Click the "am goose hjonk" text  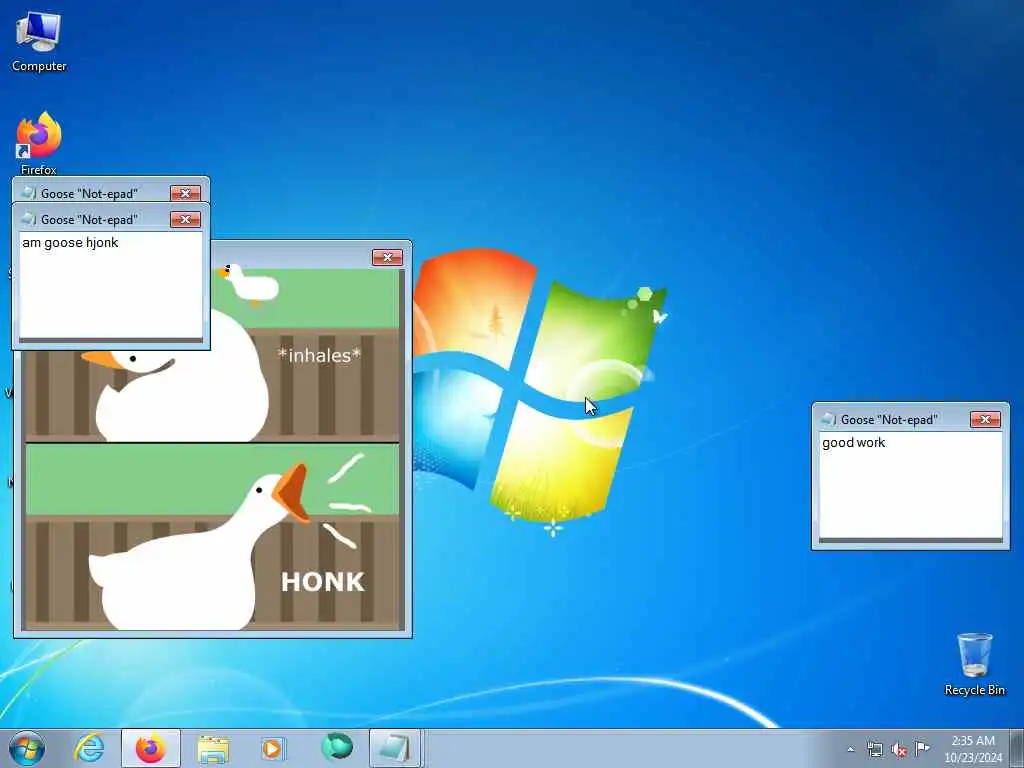point(70,243)
